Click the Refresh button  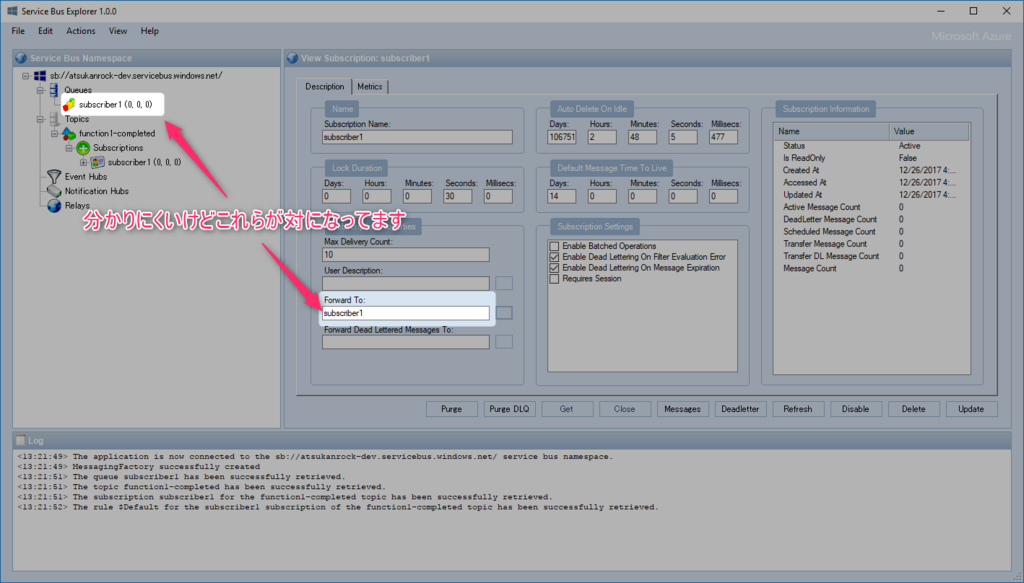(x=798, y=409)
